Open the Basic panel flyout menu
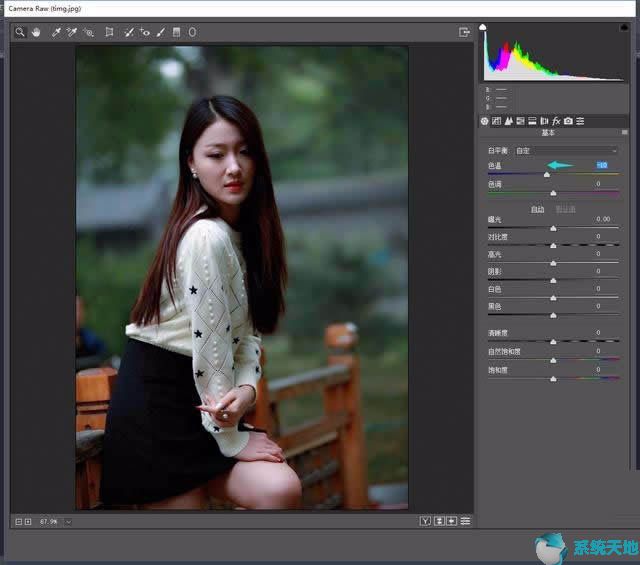Image resolution: width=640 pixels, height=565 pixels. click(624, 132)
